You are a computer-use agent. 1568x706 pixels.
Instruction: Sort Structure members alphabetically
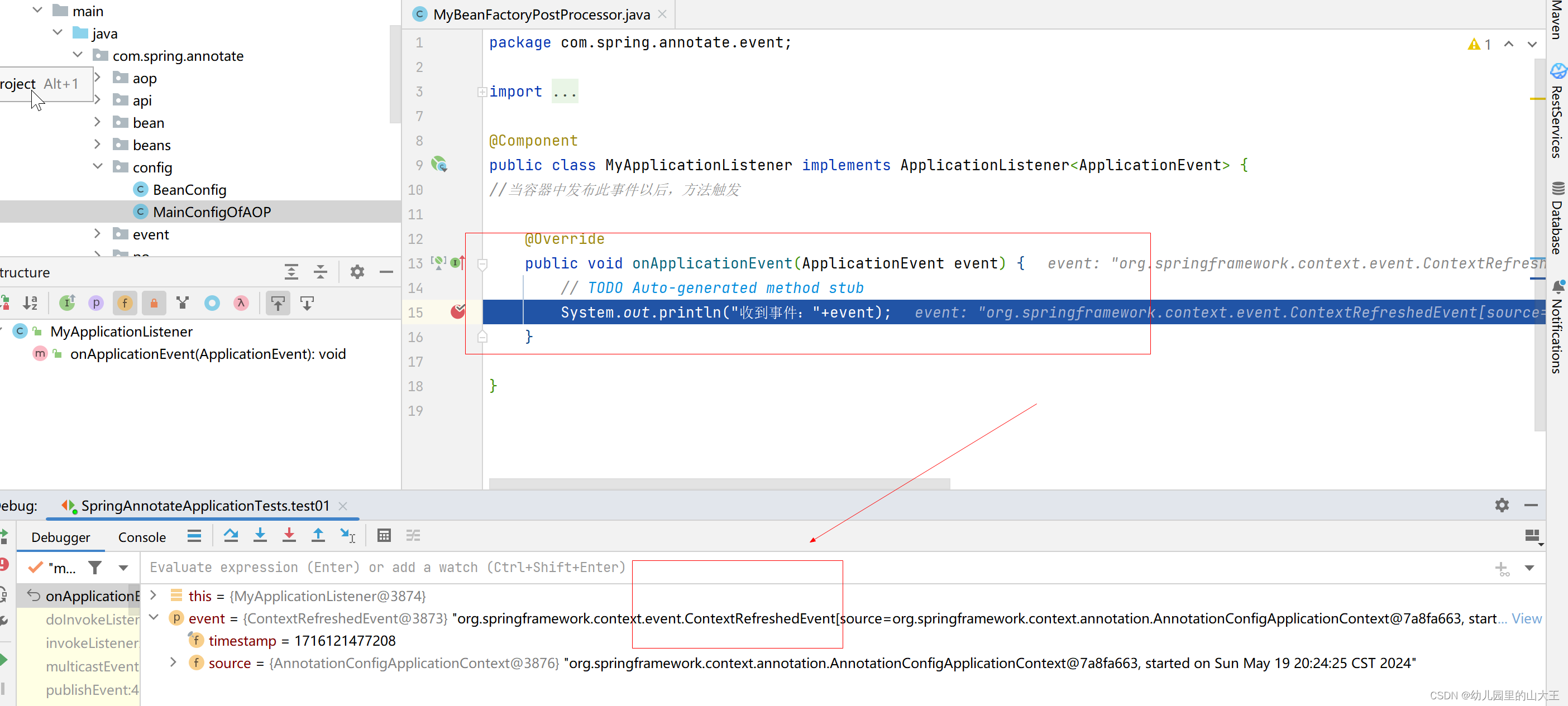click(x=31, y=302)
